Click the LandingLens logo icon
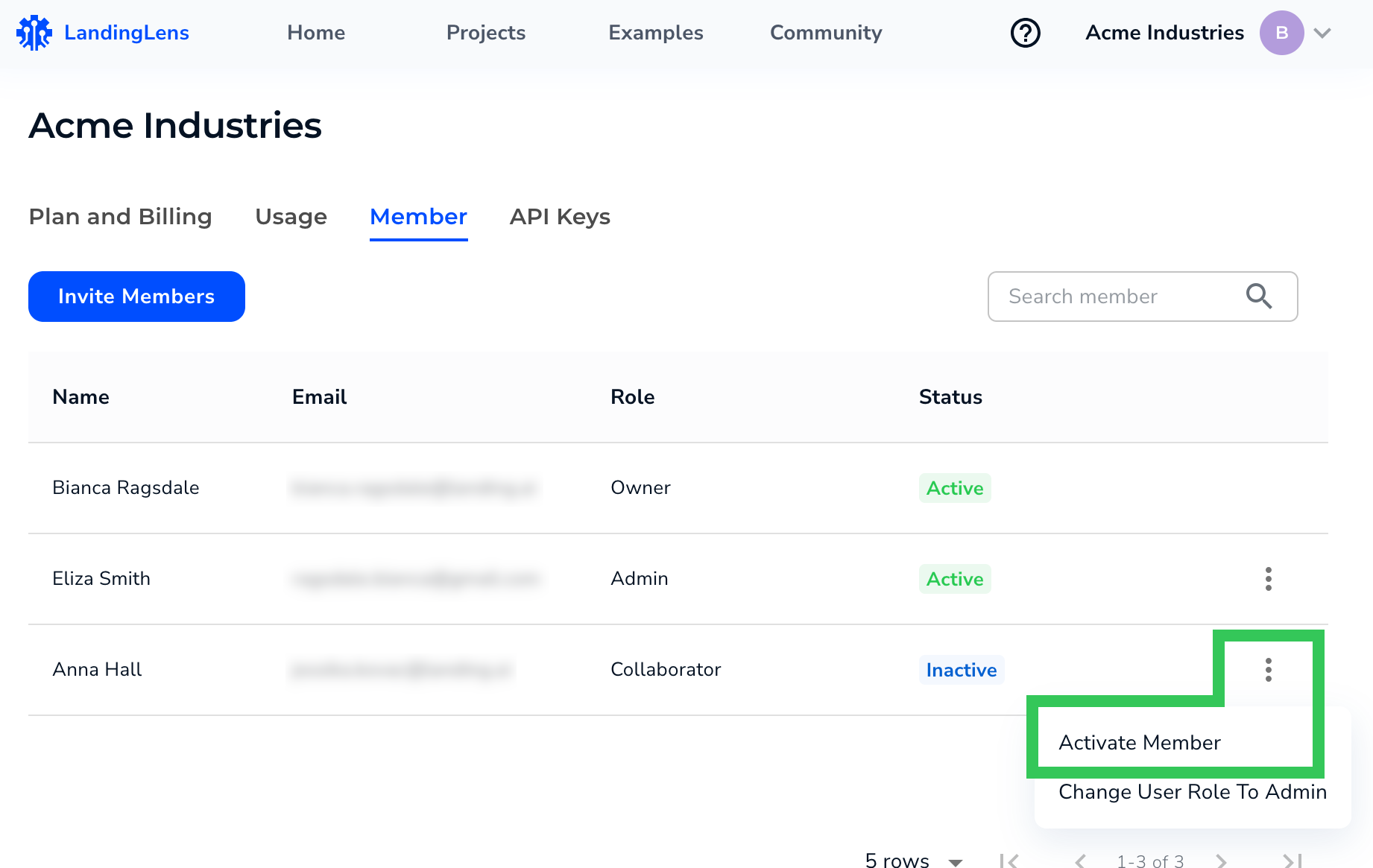This screenshot has width=1373, height=868. click(x=34, y=33)
